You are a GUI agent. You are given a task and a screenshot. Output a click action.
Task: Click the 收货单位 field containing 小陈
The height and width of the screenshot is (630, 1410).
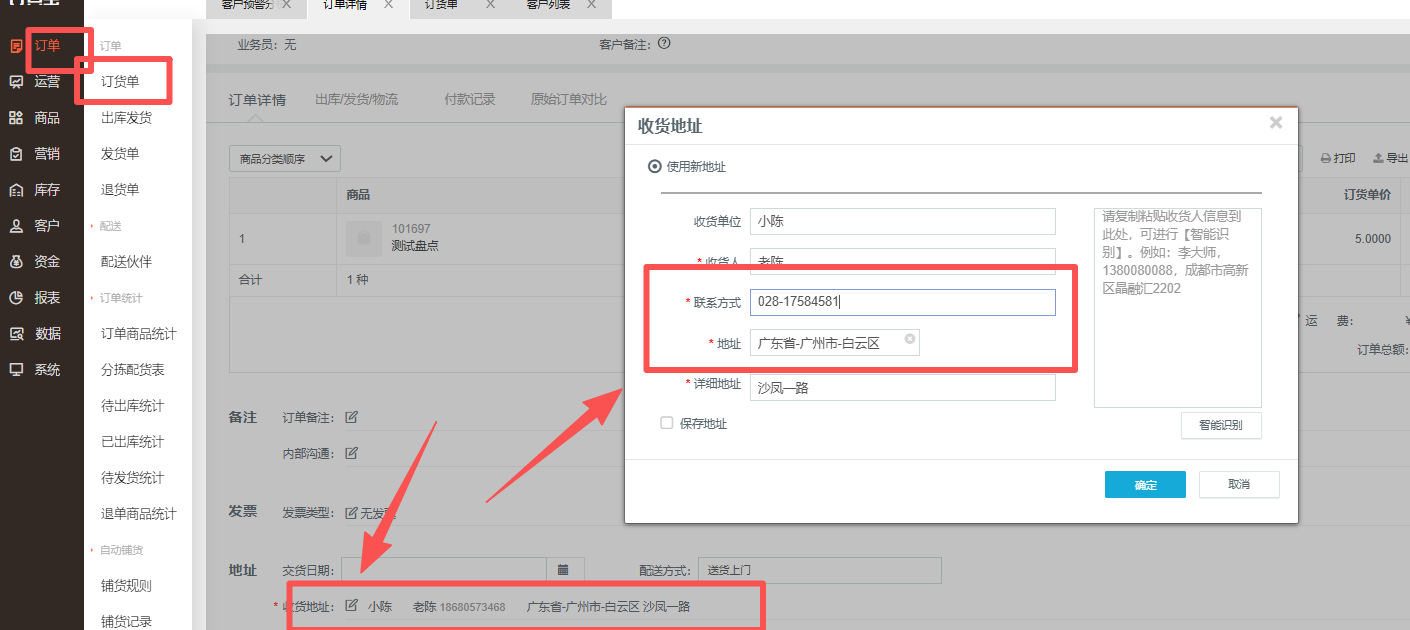(903, 221)
